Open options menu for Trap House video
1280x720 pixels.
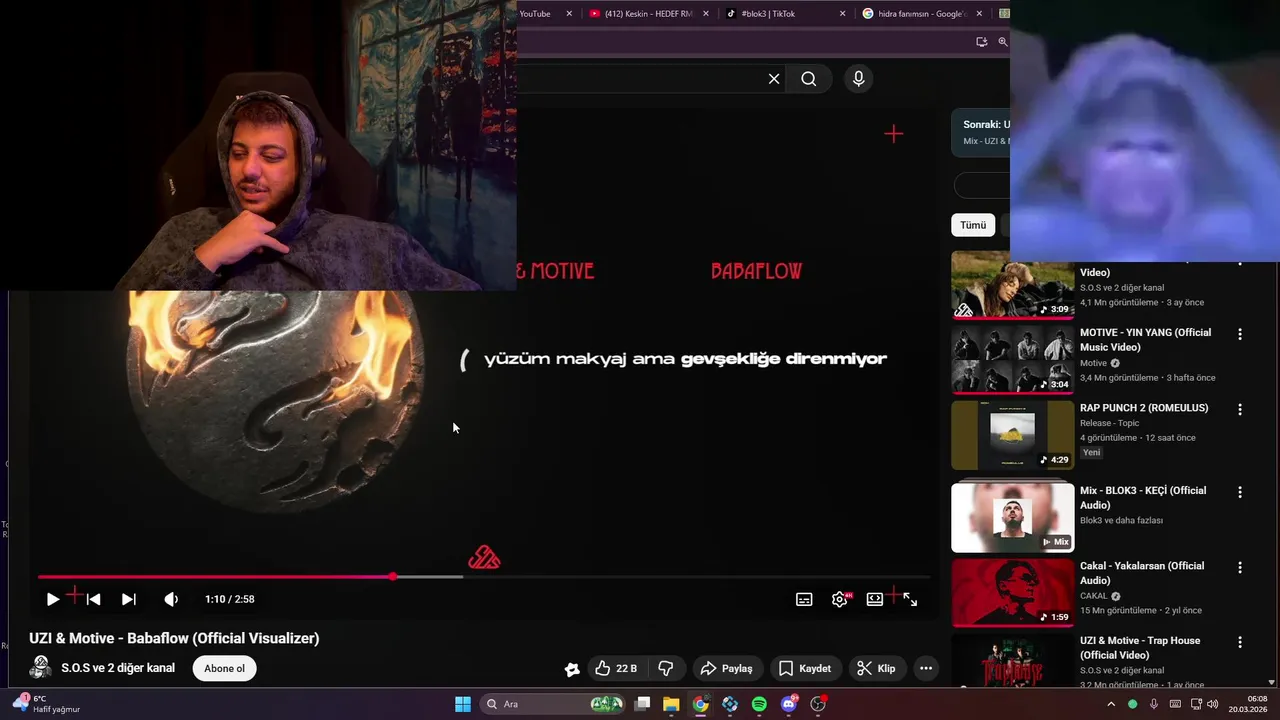1240,643
